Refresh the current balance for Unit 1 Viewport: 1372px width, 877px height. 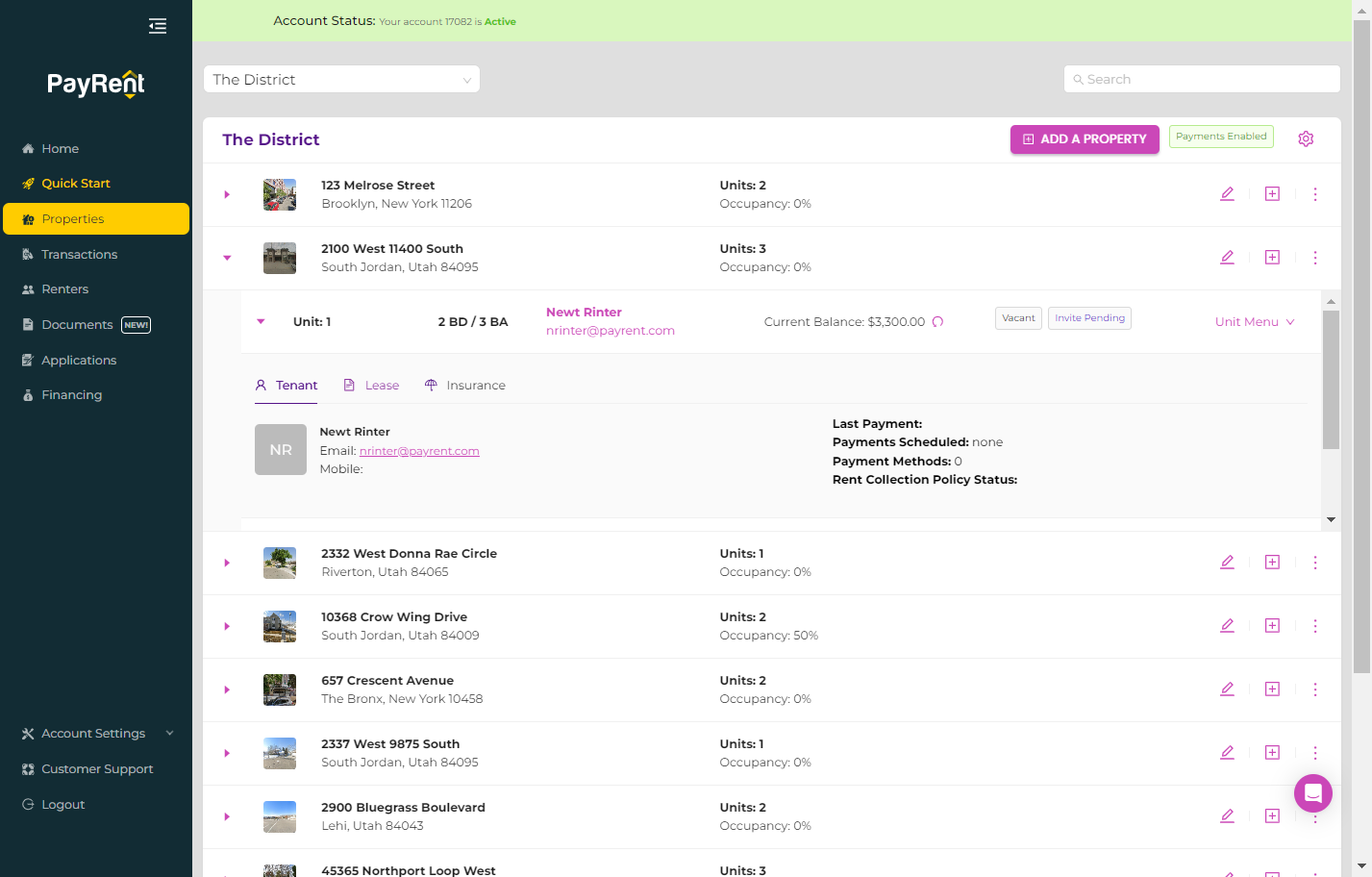tap(937, 322)
